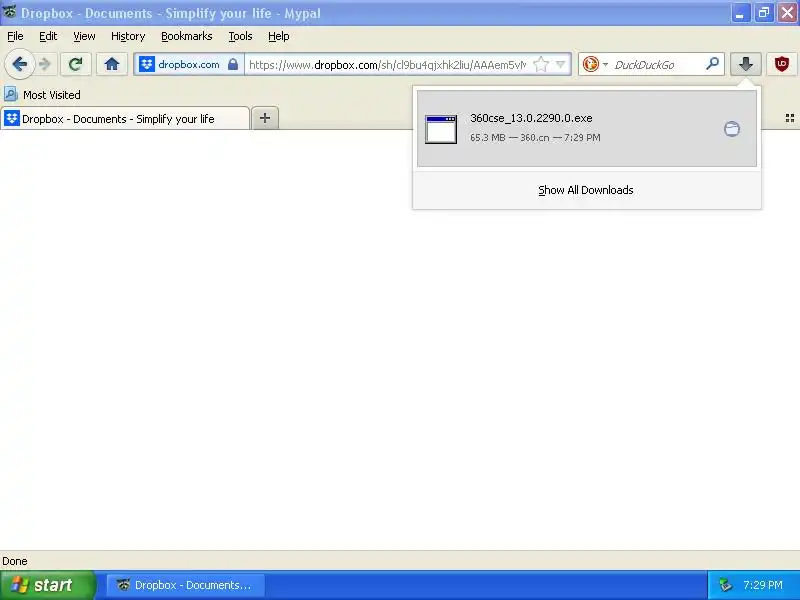
Task: Open the Edit menu
Action: [x=48, y=36]
